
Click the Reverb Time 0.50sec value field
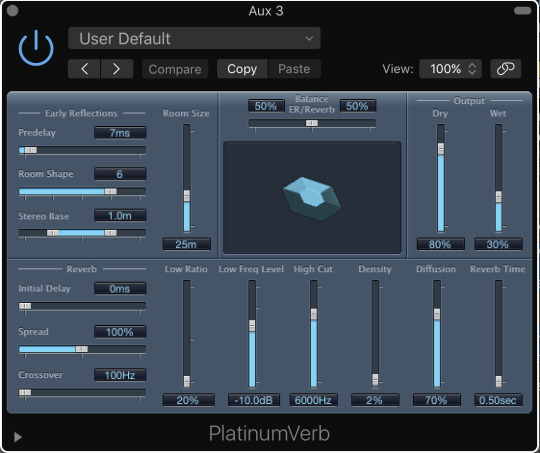pos(498,400)
